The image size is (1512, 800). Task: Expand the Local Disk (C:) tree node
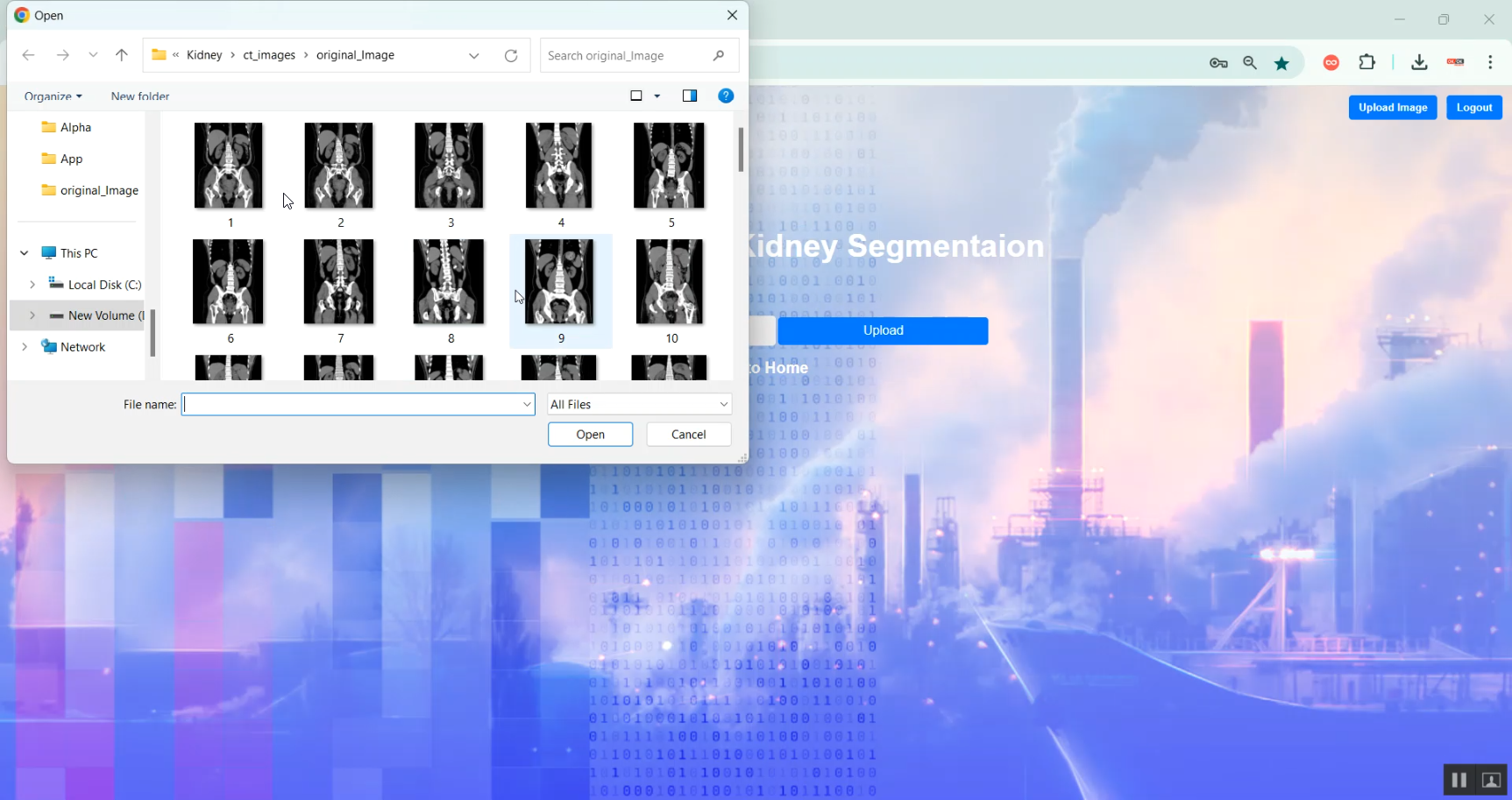click(x=32, y=285)
